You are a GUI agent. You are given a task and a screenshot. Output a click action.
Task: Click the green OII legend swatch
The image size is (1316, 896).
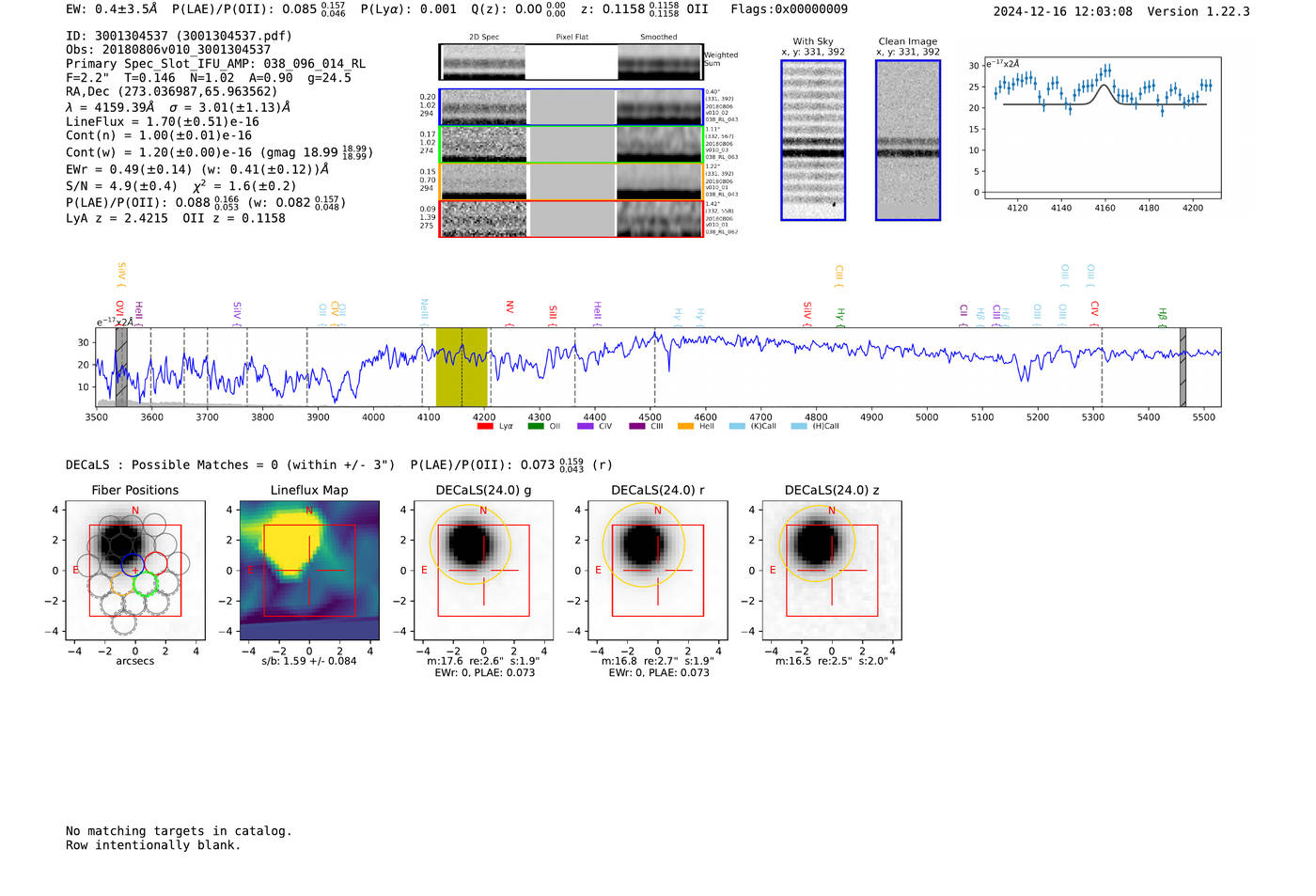click(535, 426)
